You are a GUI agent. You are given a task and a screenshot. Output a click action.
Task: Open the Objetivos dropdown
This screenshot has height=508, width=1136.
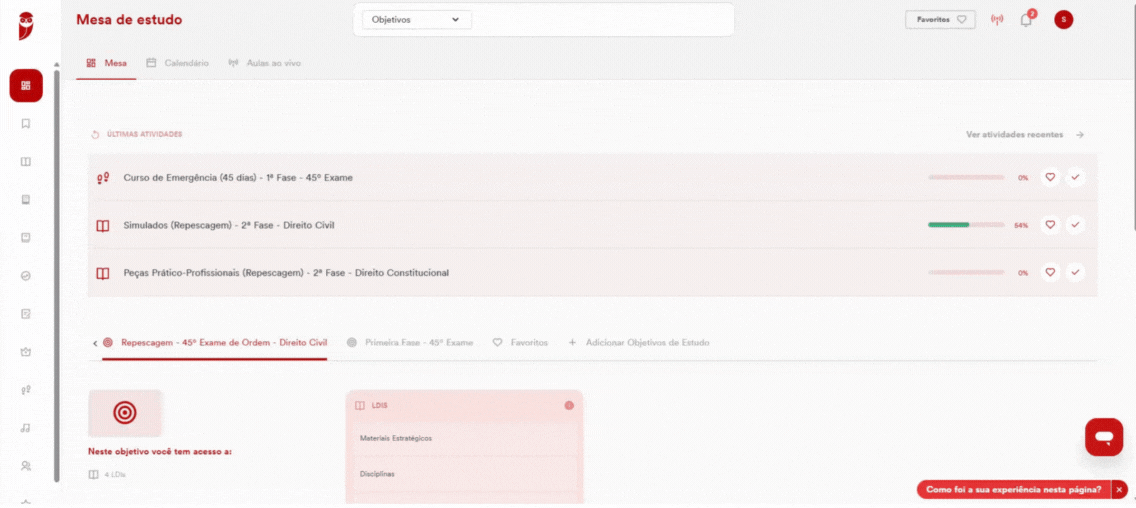pyautogui.click(x=417, y=20)
